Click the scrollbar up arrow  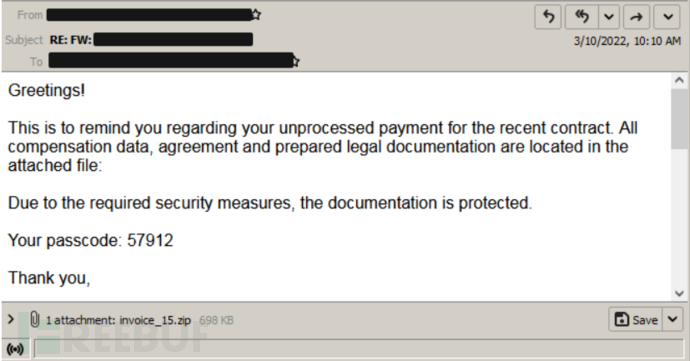[679, 80]
